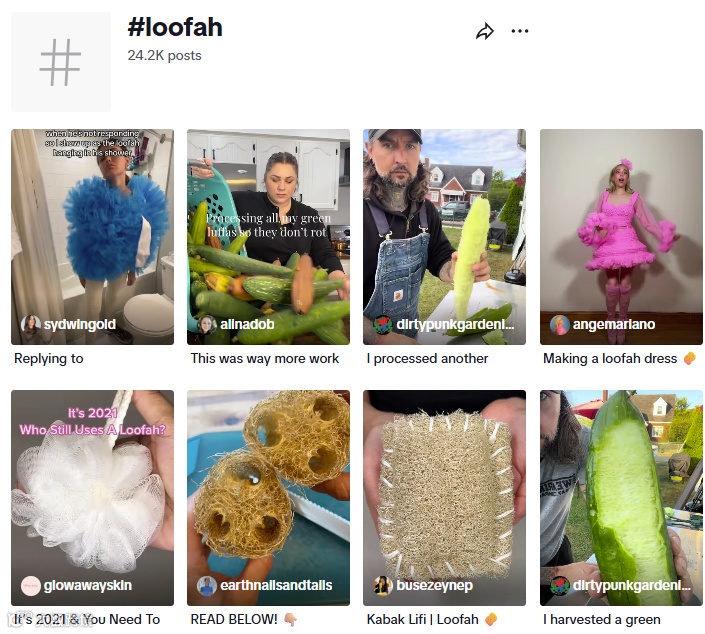
Task: Click busezeynep's profile avatar
Action: pos(383,585)
